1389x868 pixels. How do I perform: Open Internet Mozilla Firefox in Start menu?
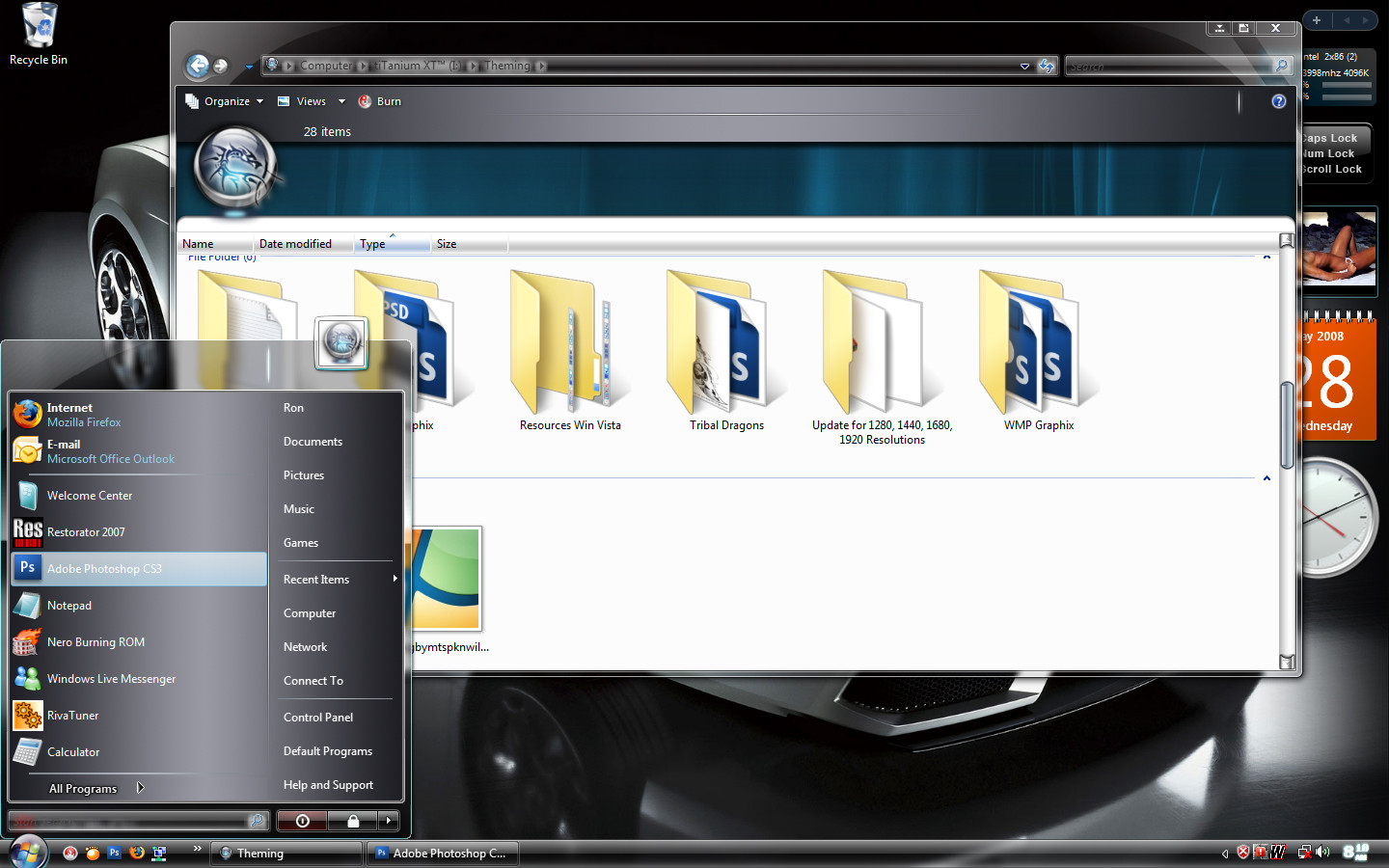[x=139, y=415]
